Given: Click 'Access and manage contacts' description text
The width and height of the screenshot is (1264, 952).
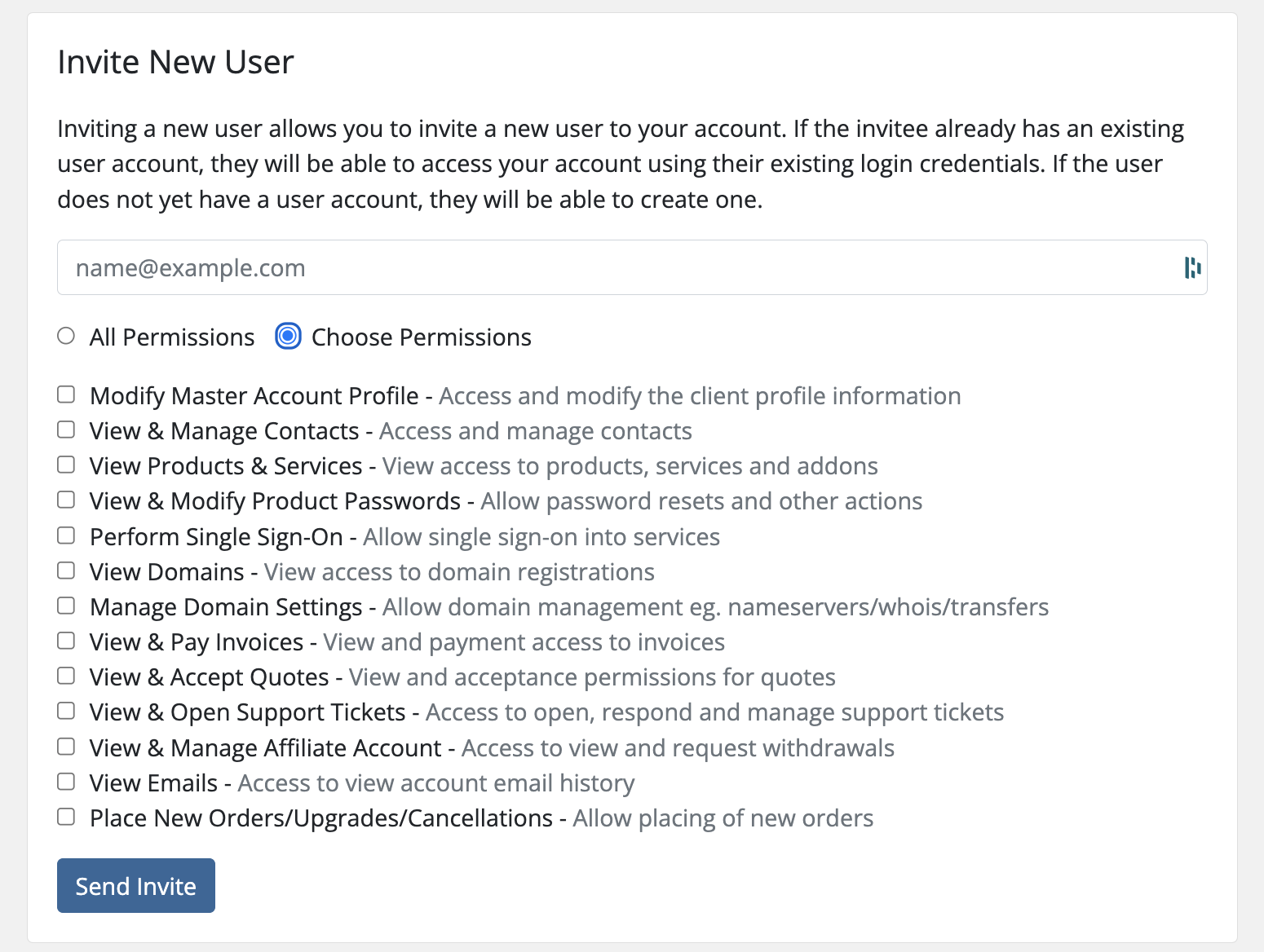Looking at the screenshot, I should 536,430.
